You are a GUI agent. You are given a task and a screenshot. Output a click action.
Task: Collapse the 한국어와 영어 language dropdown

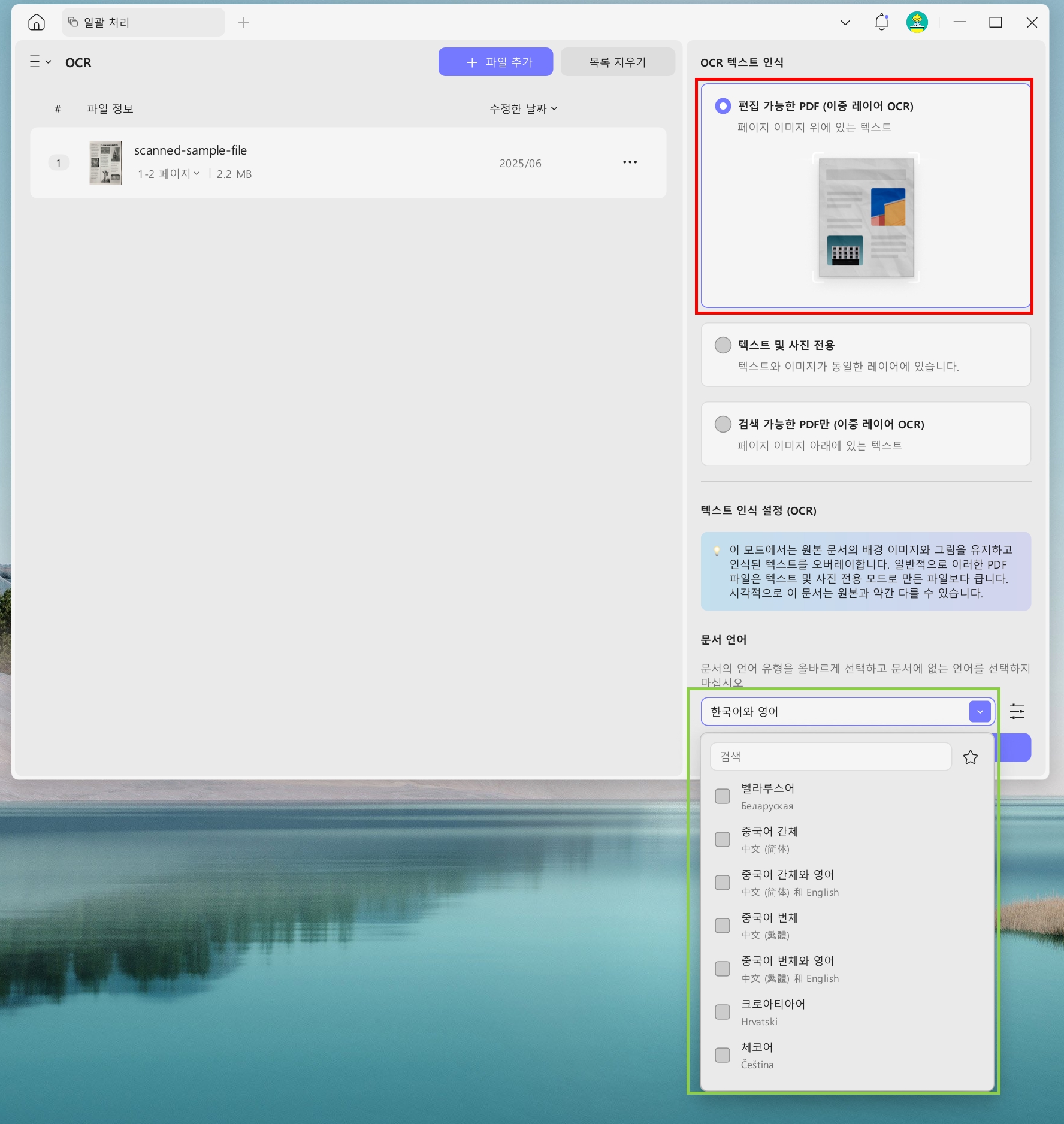[980, 712]
